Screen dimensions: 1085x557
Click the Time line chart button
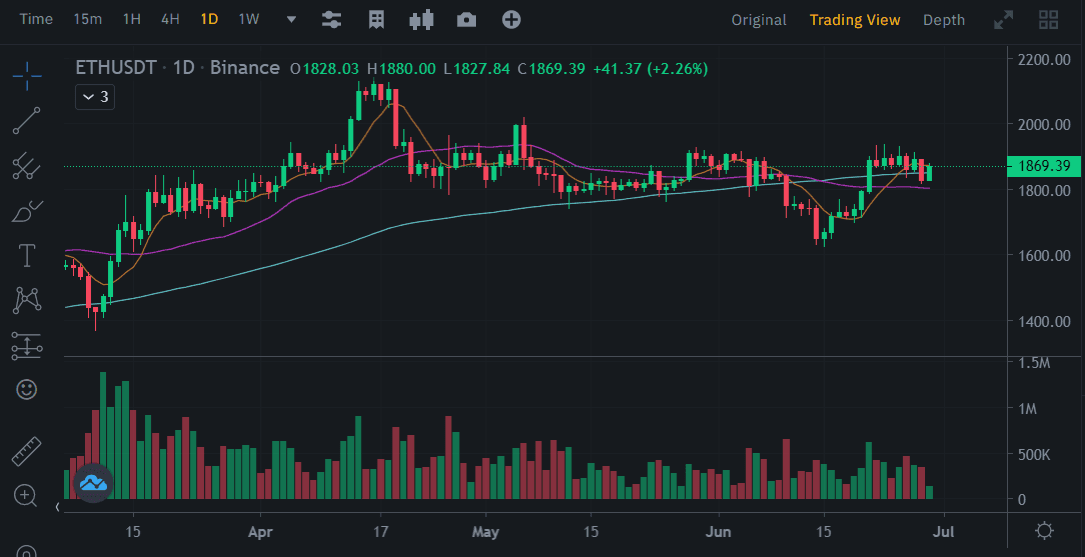(37, 20)
